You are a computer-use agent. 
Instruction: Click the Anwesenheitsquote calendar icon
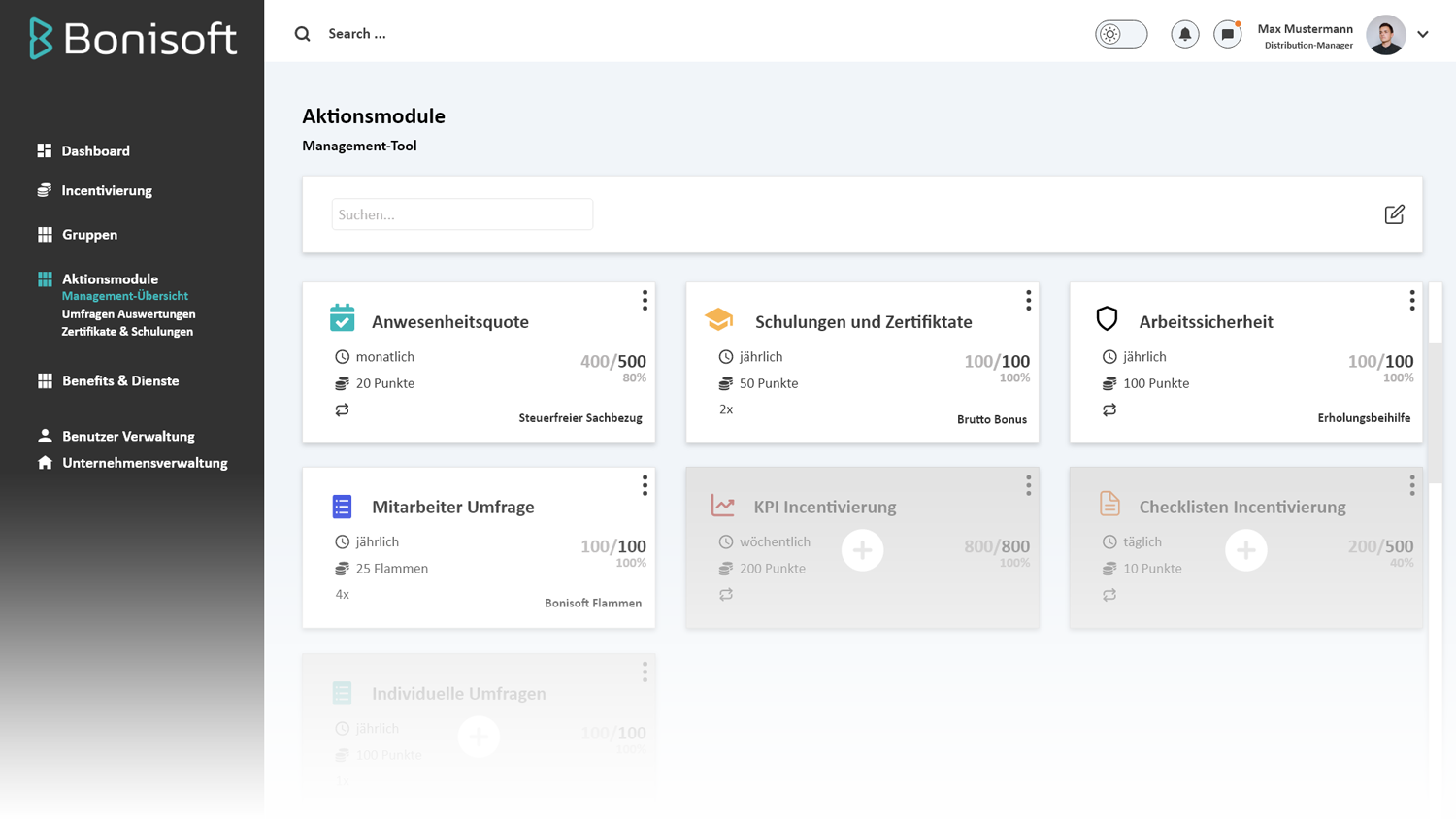342,318
